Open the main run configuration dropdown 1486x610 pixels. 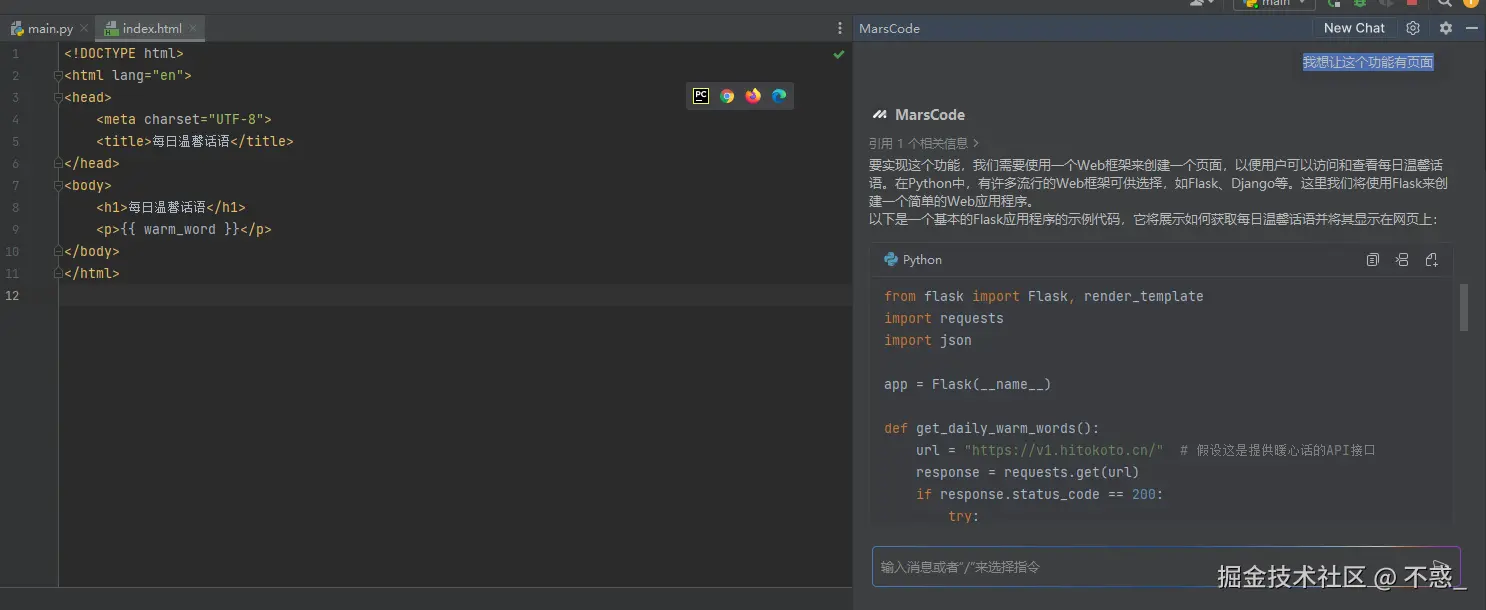pyautogui.click(x=1274, y=3)
